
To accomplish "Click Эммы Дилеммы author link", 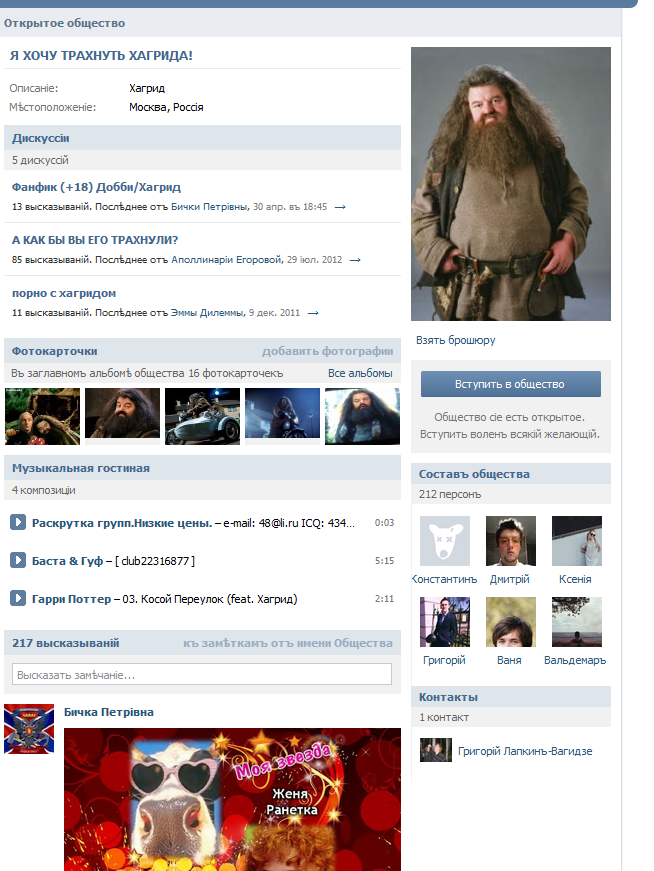I will (x=207, y=313).
